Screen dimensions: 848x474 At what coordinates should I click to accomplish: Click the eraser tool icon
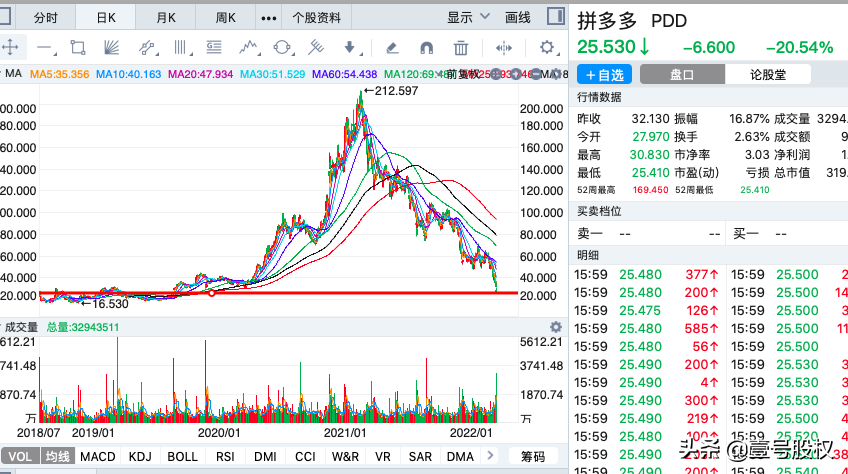[x=392, y=48]
